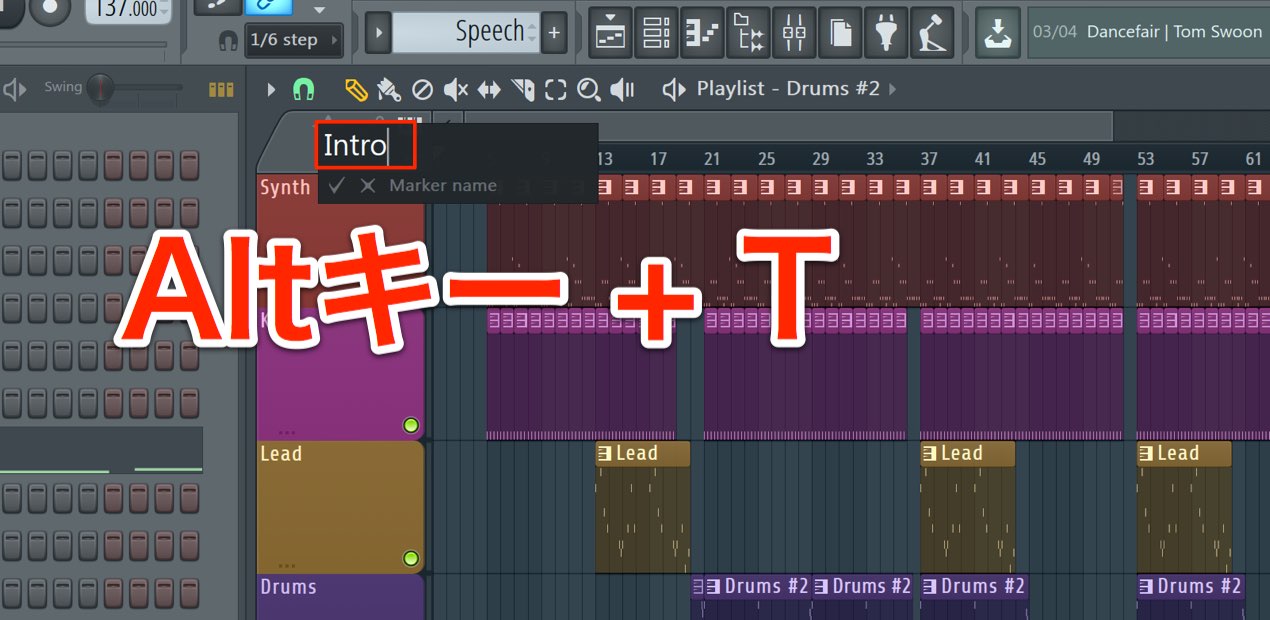Click the speaker icon beside Swing
This screenshot has height=620, width=1270.
coord(15,90)
